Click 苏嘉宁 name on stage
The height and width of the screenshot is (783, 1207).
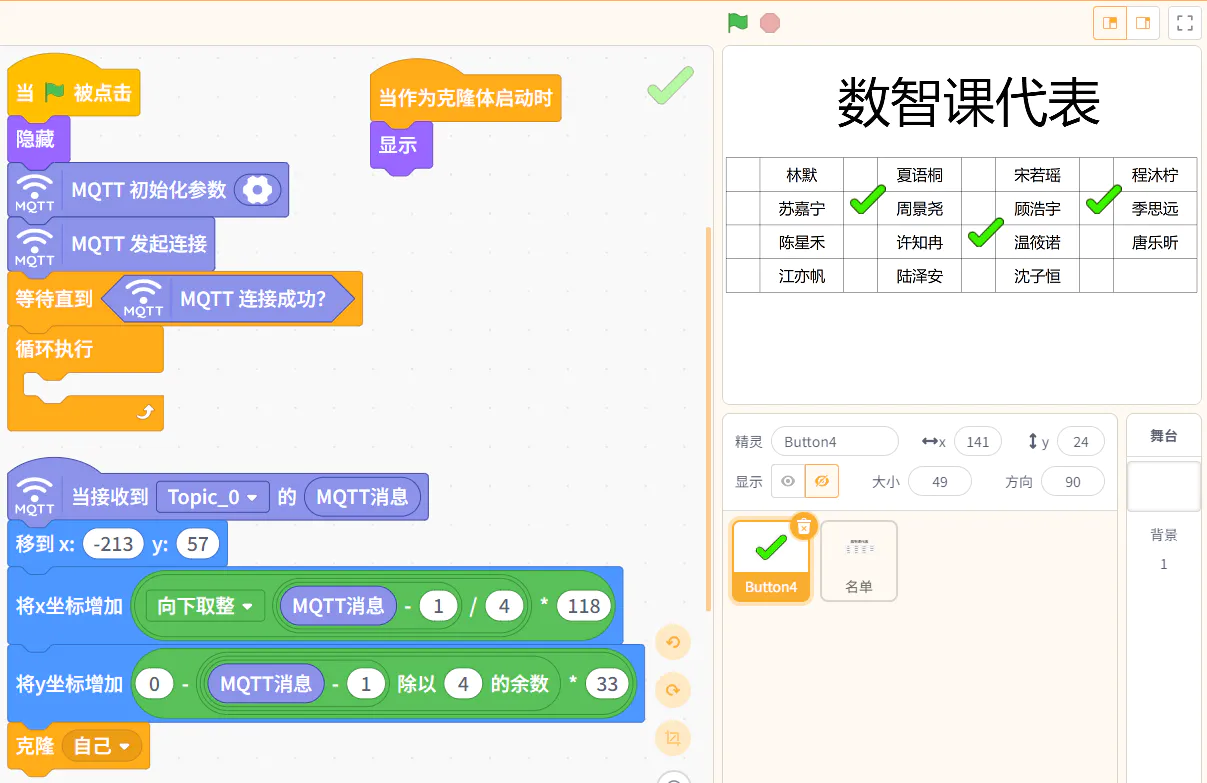[x=801, y=209]
